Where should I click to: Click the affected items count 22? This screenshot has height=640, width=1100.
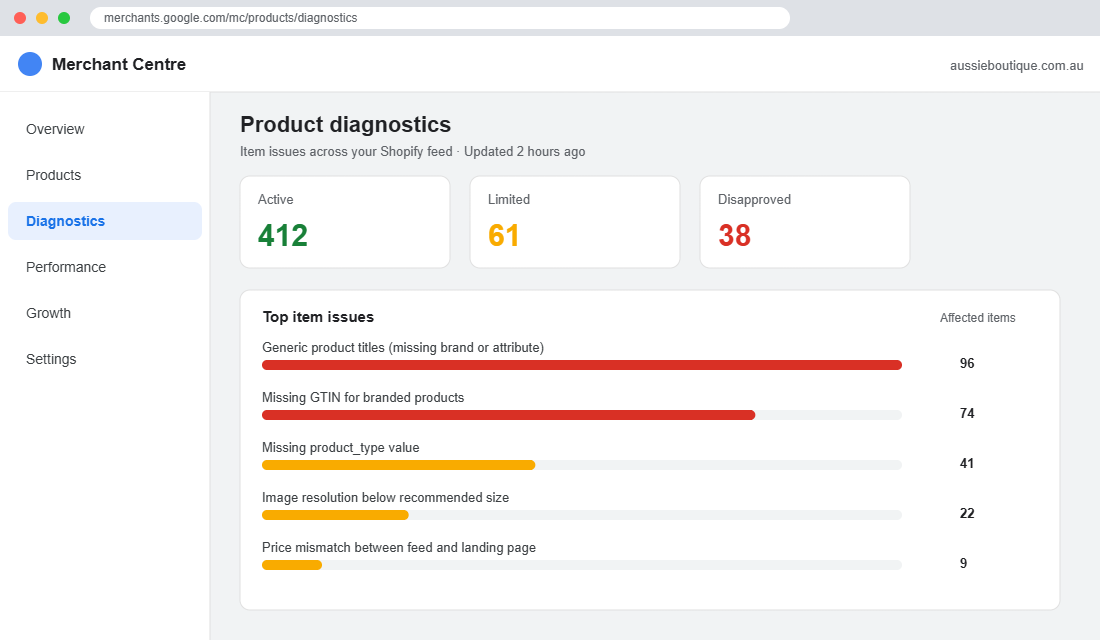click(x=967, y=513)
